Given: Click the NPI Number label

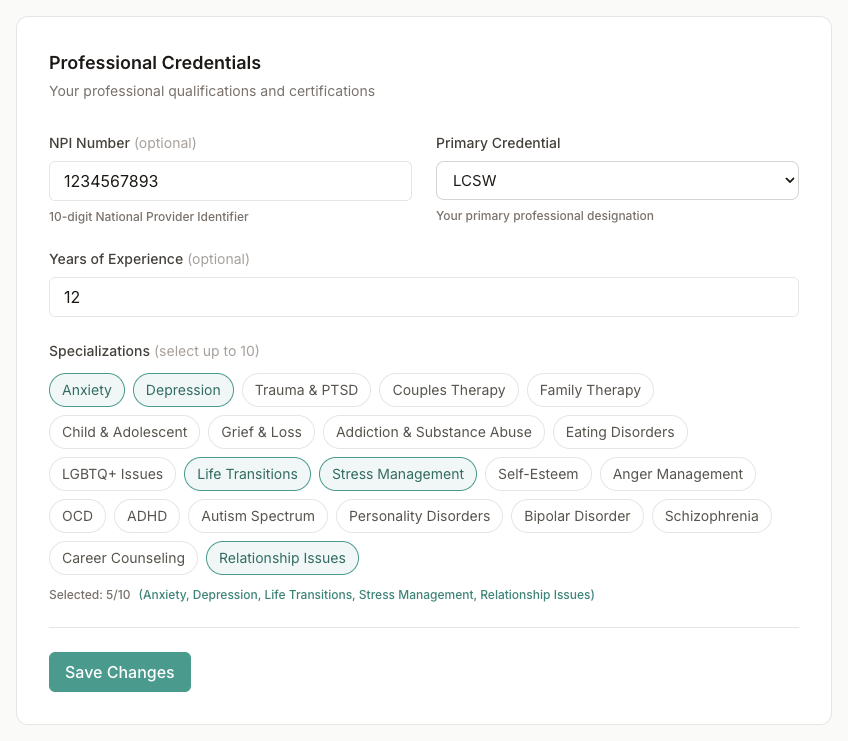Looking at the screenshot, I should 89,143.
